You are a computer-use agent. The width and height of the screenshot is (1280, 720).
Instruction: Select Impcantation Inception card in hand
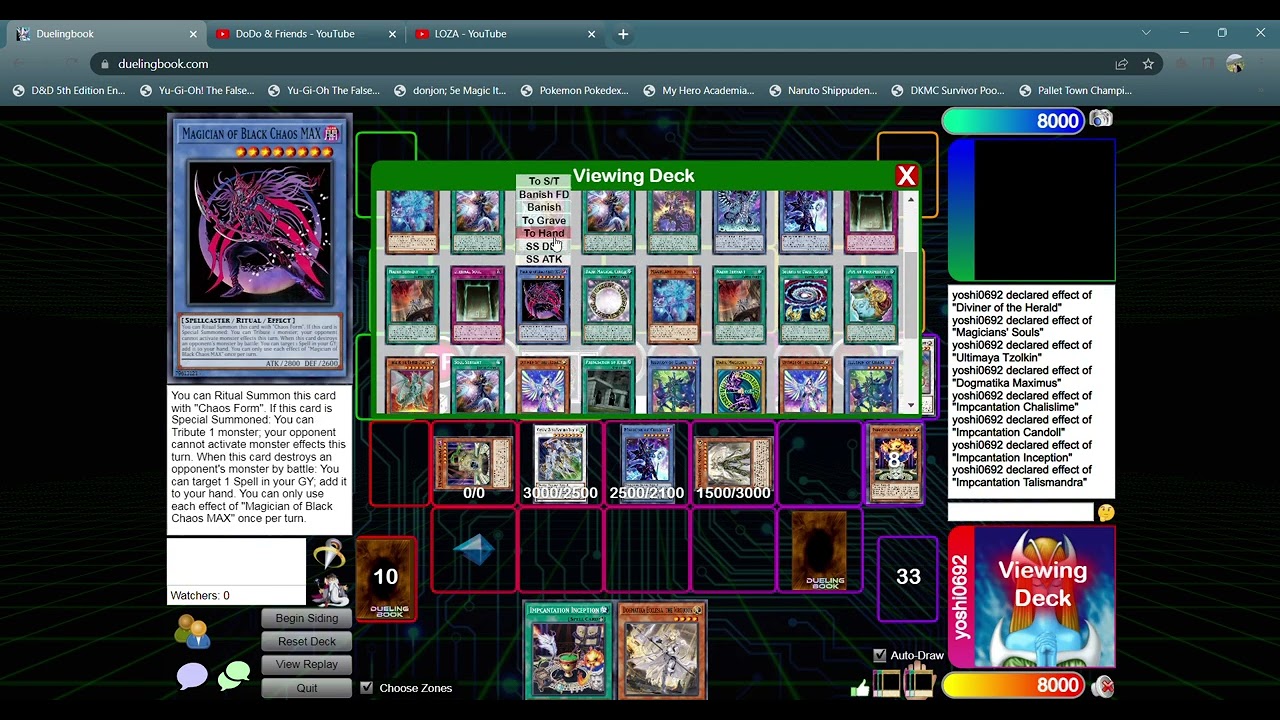568,651
